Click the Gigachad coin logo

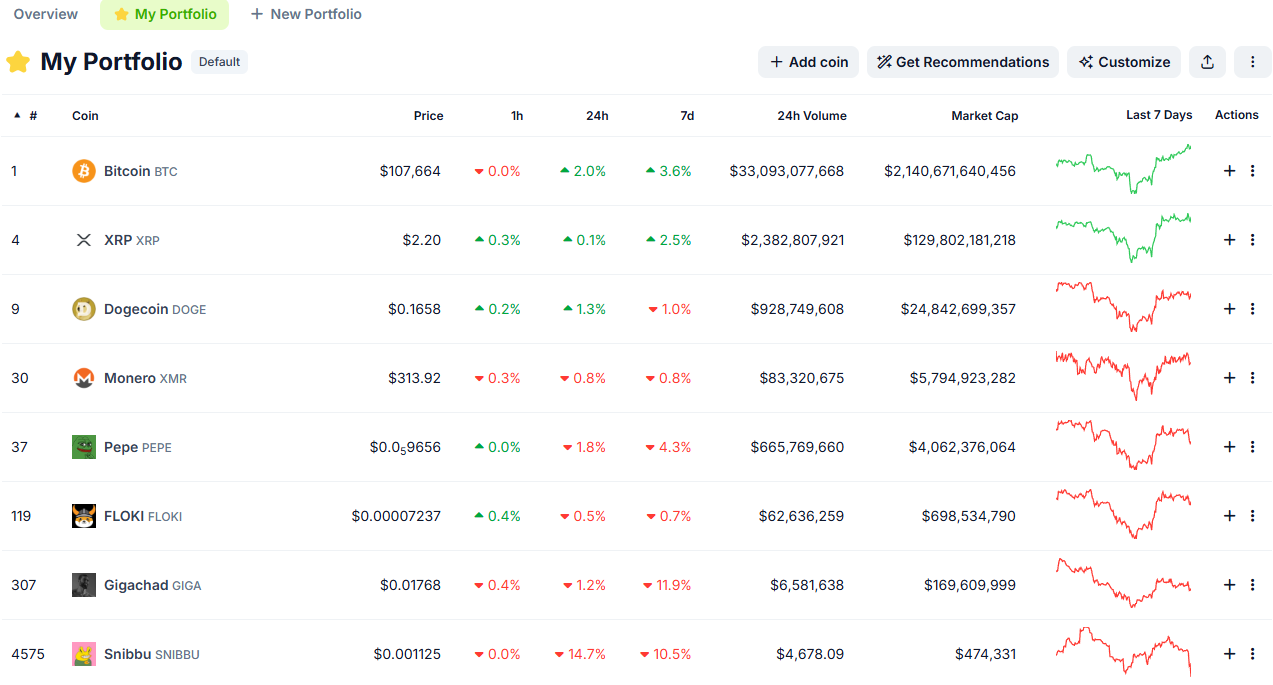[84, 585]
